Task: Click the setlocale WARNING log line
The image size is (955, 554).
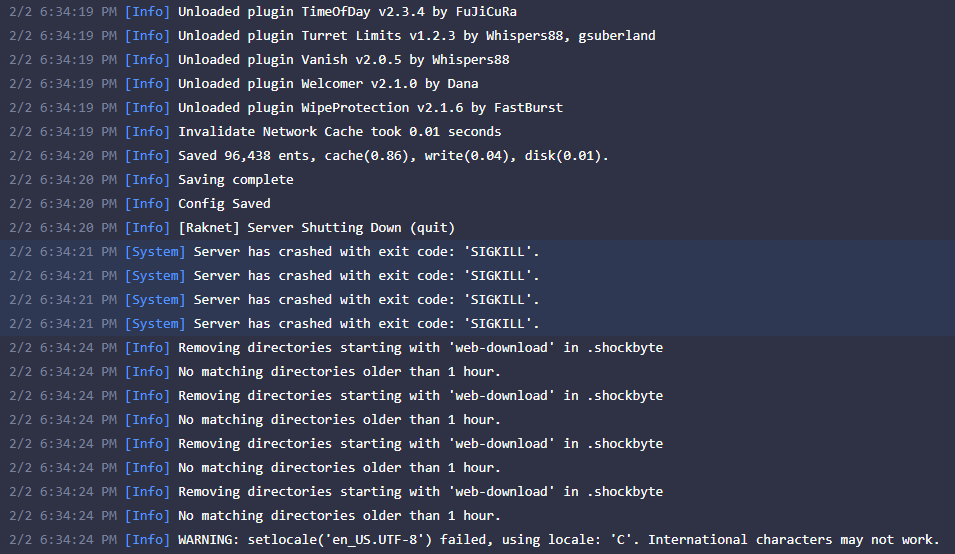Action: click(x=558, y=539)
